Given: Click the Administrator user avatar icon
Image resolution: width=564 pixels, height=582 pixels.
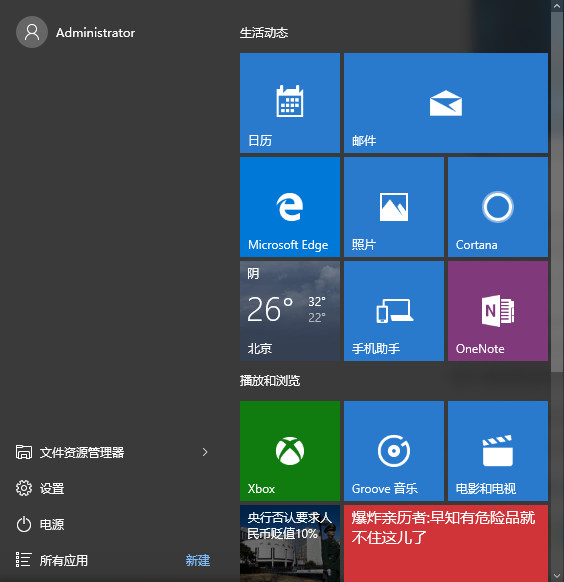Looking at the screenshot, I should (x=32, y=32).
